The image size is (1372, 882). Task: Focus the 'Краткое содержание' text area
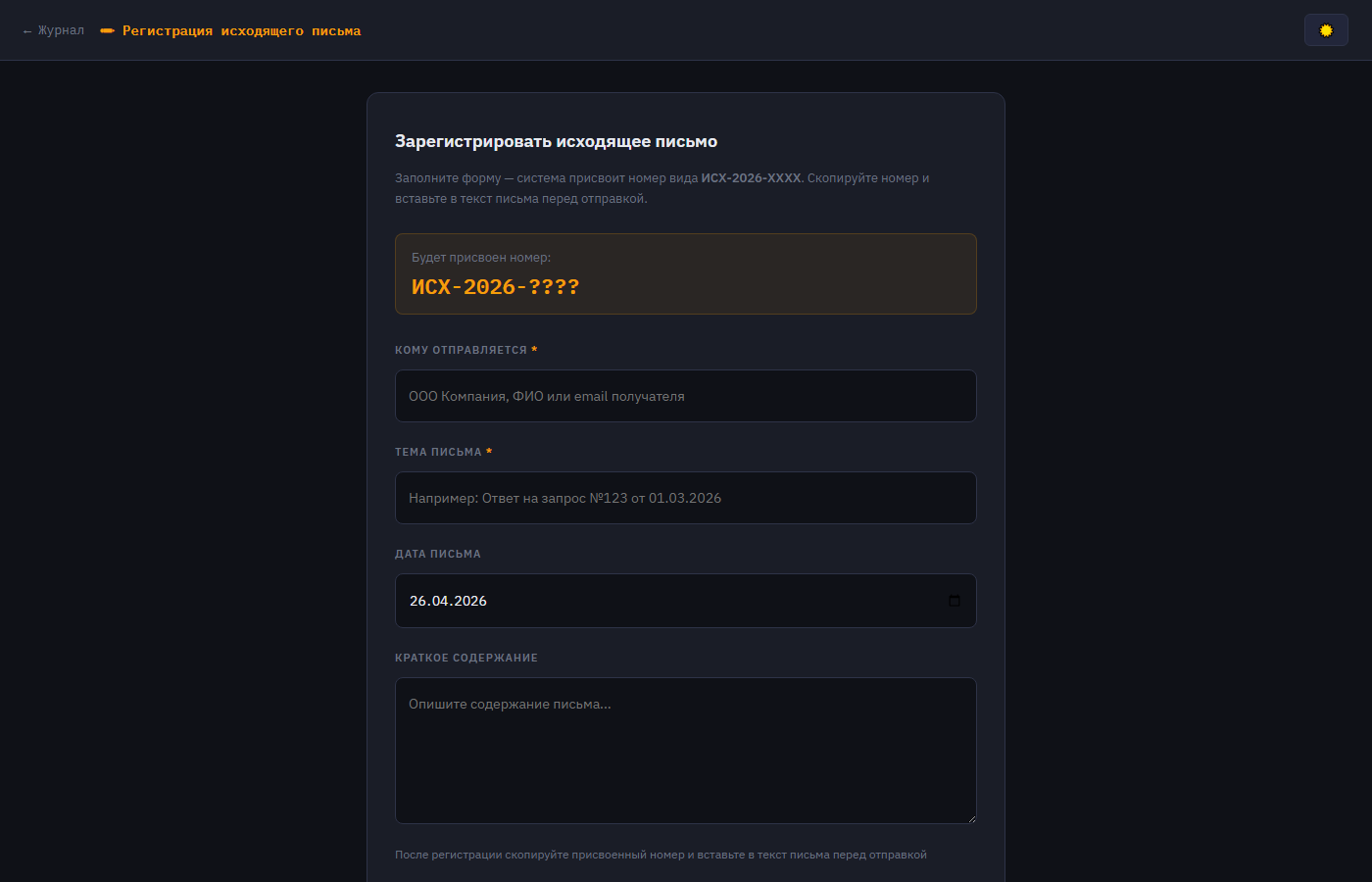point(686,751)
